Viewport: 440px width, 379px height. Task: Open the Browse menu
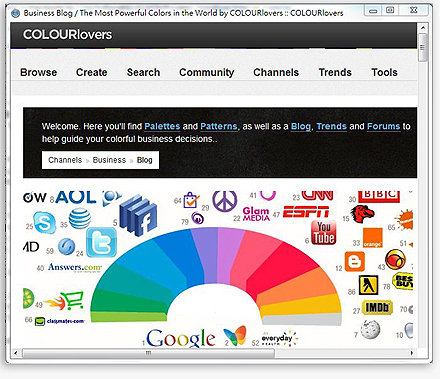pos(38,72)
